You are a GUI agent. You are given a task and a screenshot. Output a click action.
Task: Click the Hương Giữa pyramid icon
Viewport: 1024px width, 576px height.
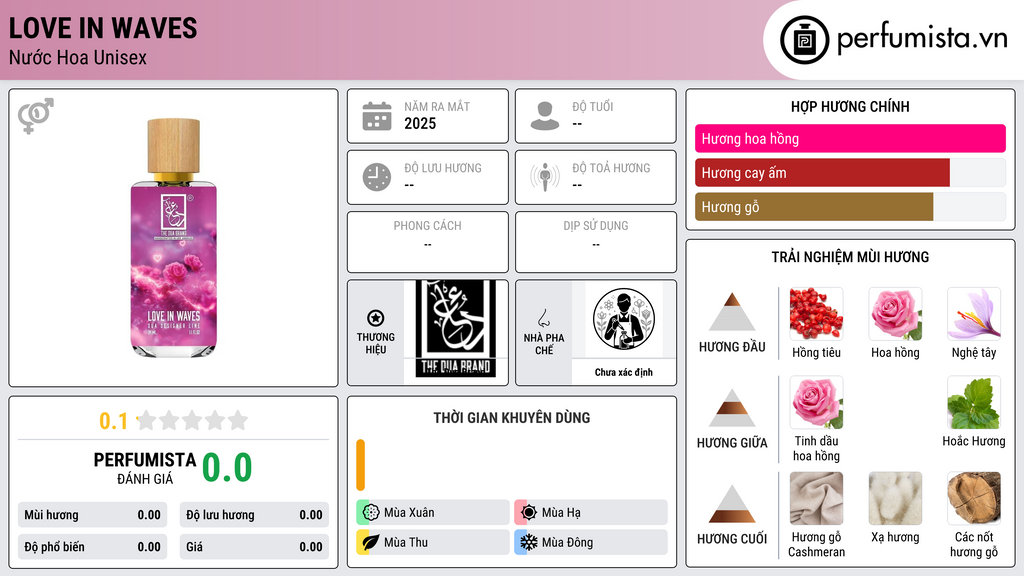[x=732, y=408]
